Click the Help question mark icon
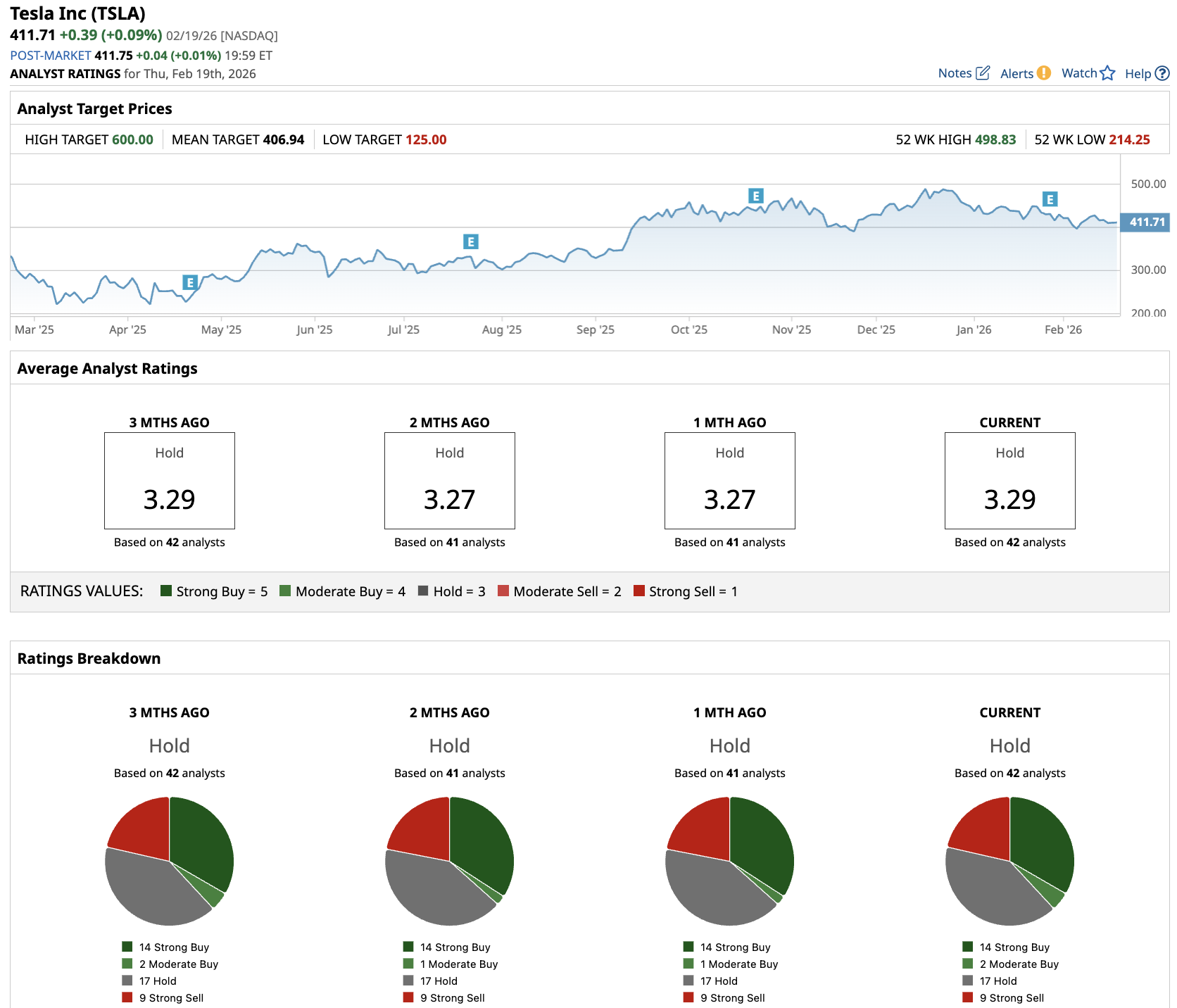 [x=1162, y=73]
